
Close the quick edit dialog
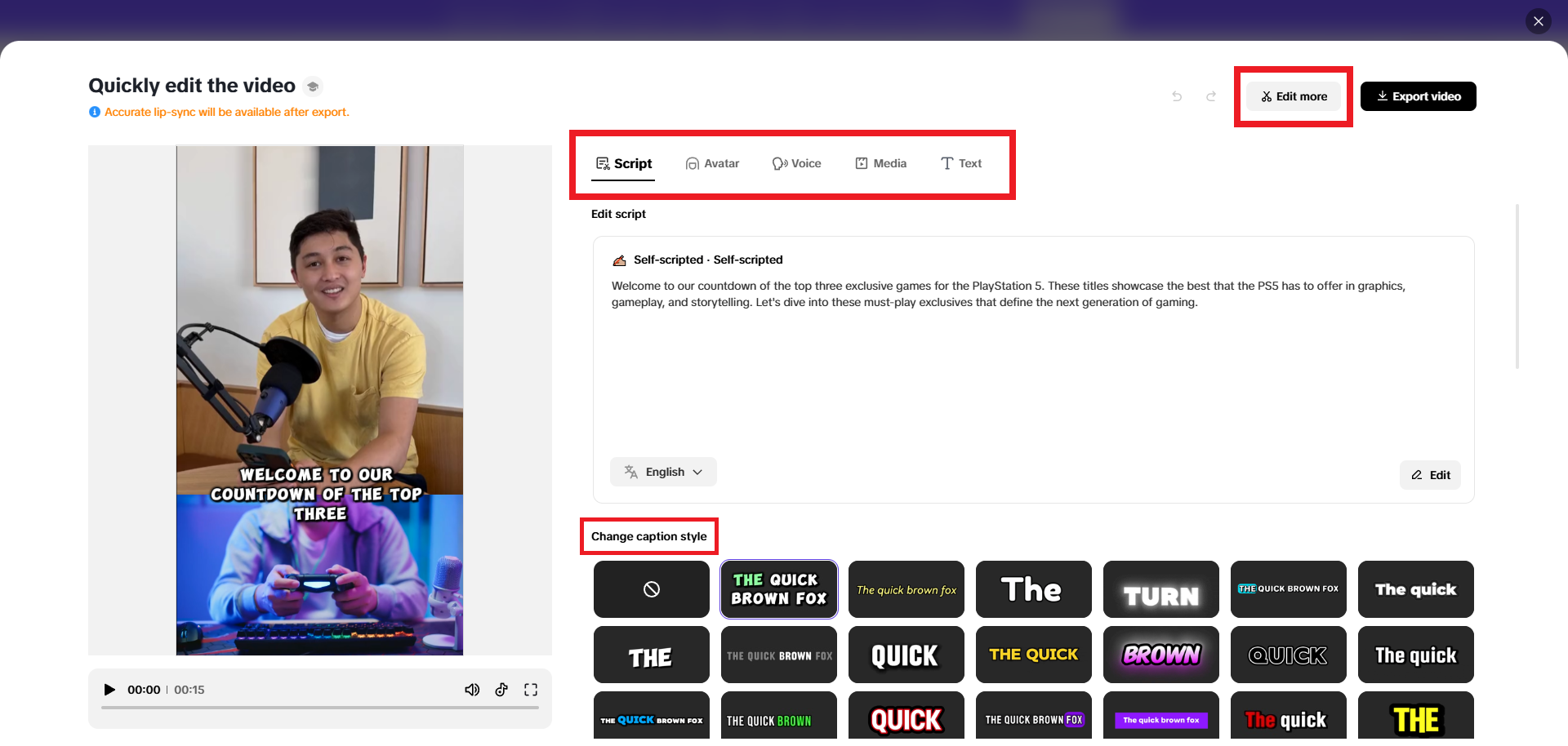(x=1539, y=21)
